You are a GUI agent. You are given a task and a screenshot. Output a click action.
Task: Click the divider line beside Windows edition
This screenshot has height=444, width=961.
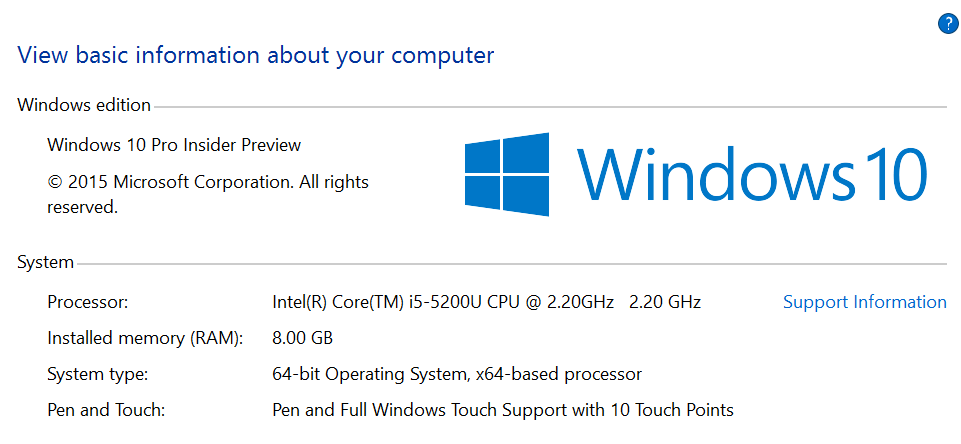pyautogui.click(x=550, y=106)
